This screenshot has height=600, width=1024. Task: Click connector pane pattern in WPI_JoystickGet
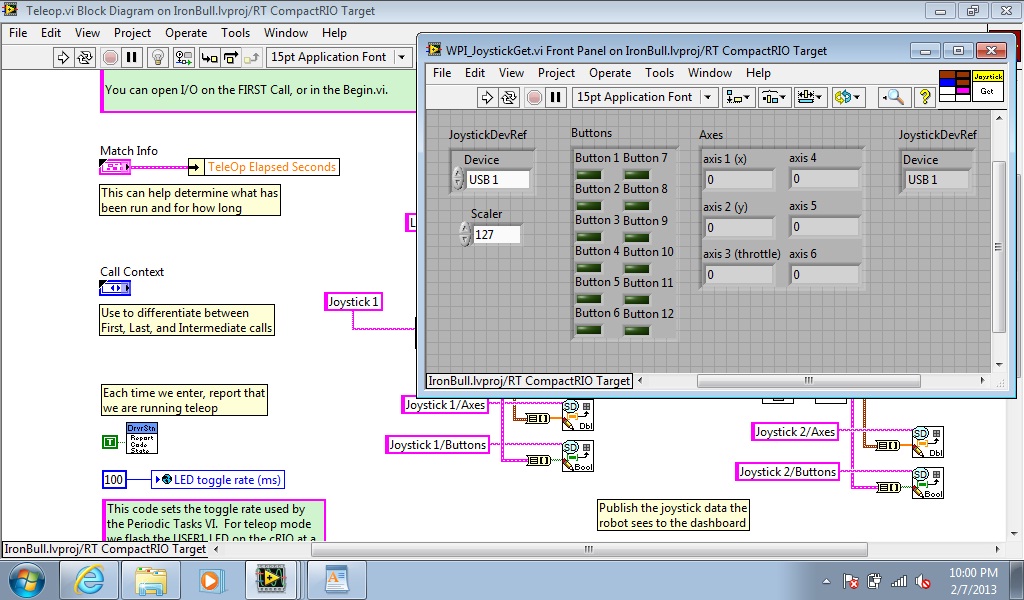(955, 86)
